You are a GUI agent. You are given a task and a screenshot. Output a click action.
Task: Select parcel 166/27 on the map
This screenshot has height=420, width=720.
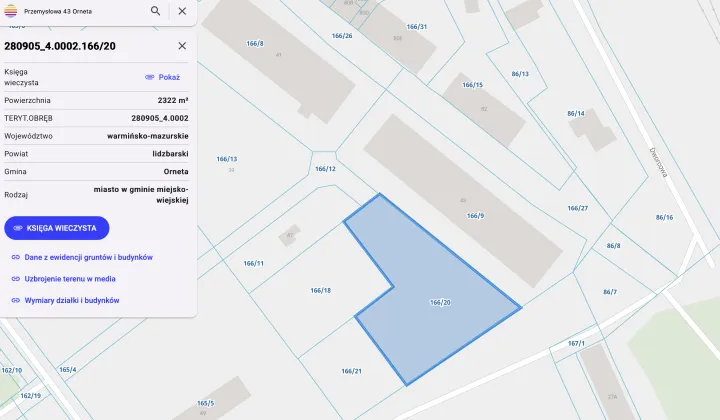578,208
